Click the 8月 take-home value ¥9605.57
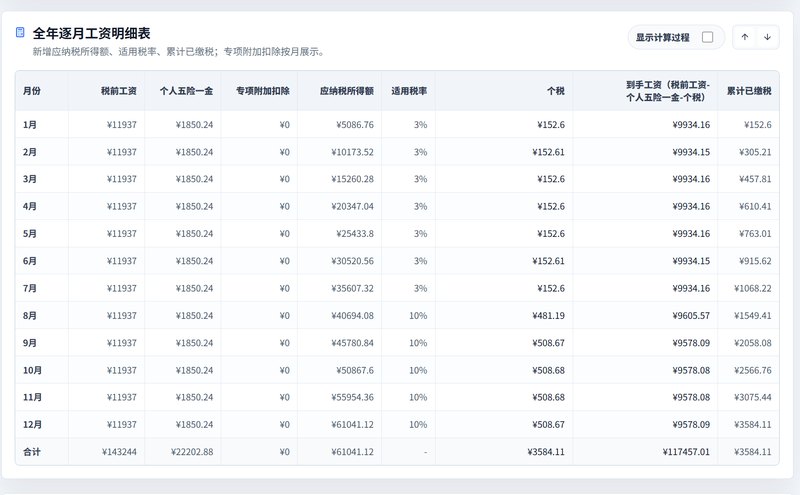This screenshot has width=800, height=495. click(x=691, y=316)
